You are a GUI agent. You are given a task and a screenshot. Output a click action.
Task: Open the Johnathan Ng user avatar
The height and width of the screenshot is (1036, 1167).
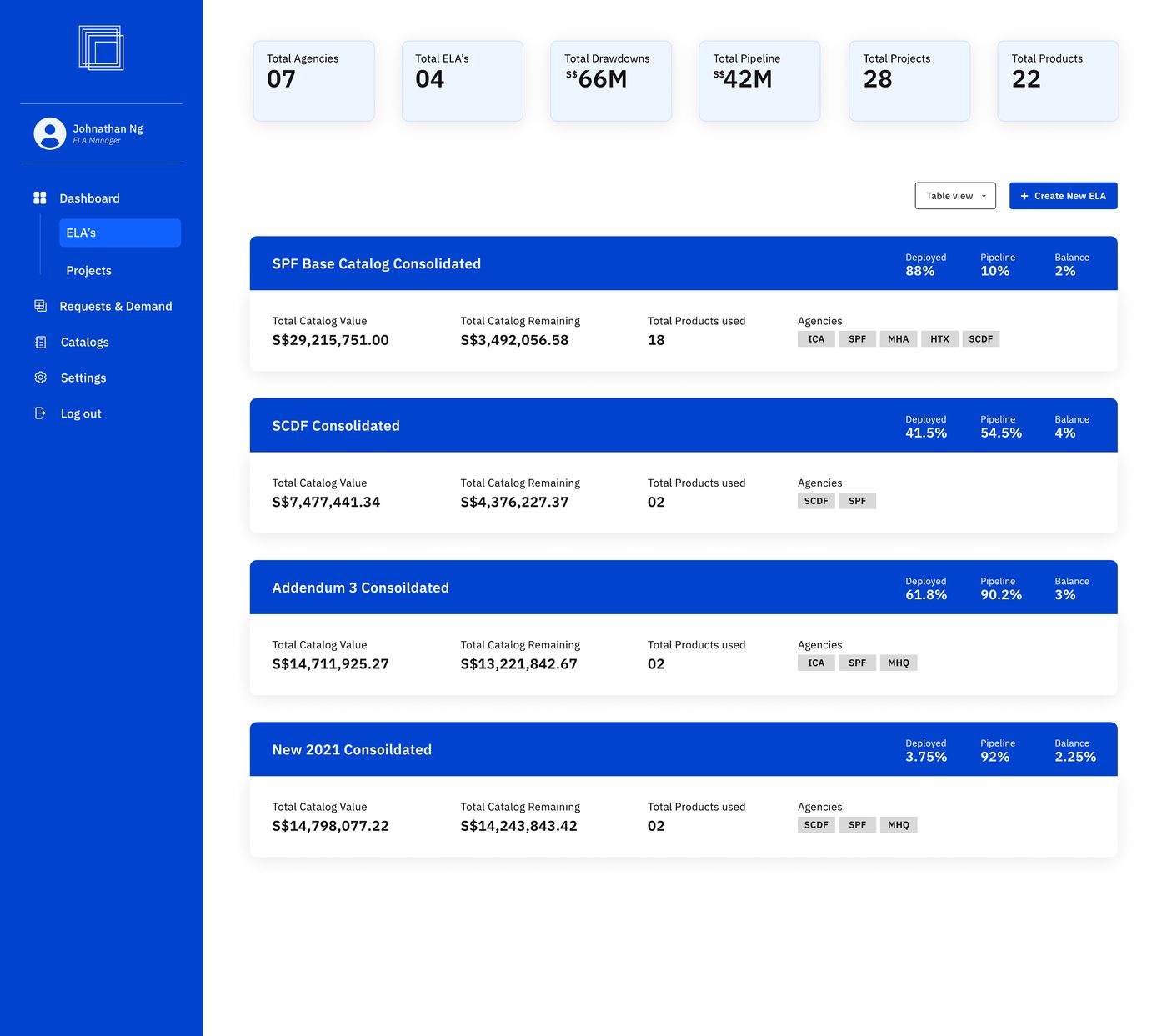pyautogui.click(x=50, y=133)
